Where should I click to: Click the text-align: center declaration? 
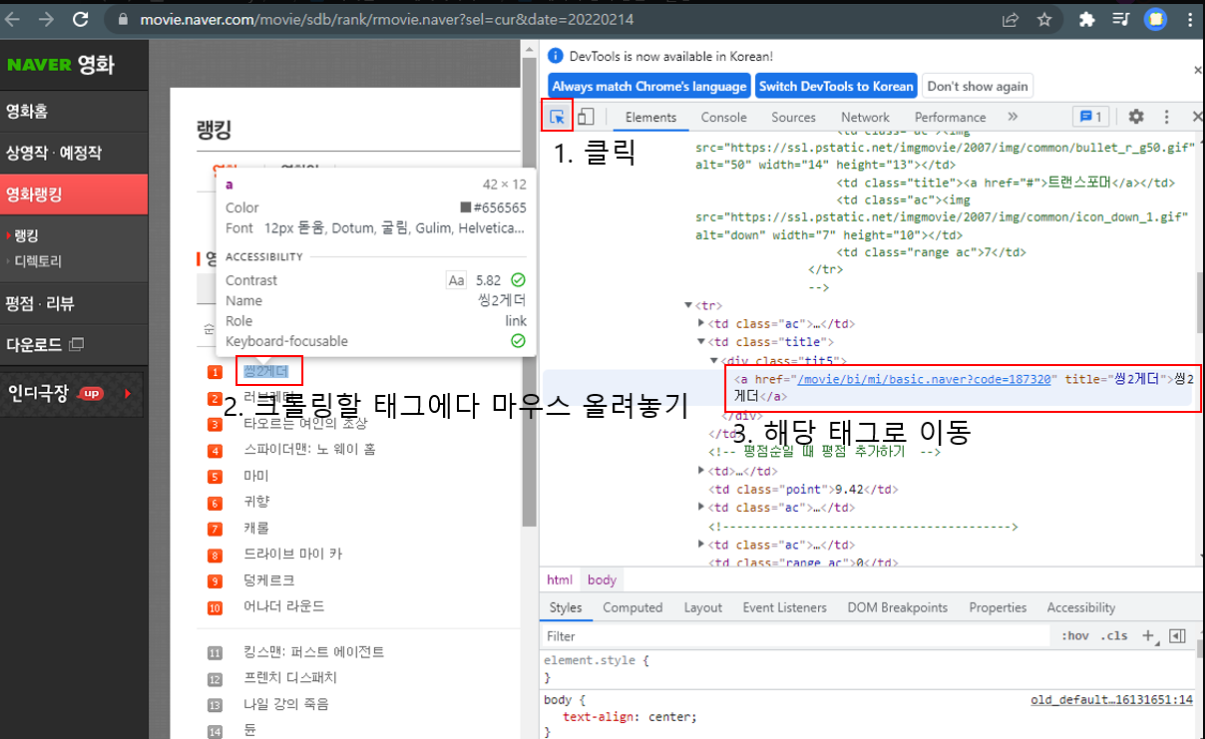629,717
